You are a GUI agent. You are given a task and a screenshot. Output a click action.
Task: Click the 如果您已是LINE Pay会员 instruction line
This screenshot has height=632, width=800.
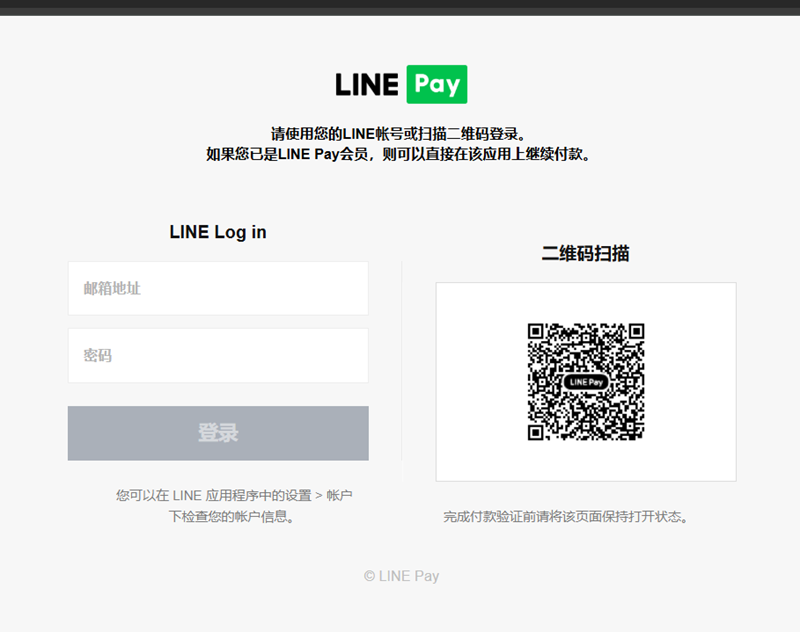(398, 154)
